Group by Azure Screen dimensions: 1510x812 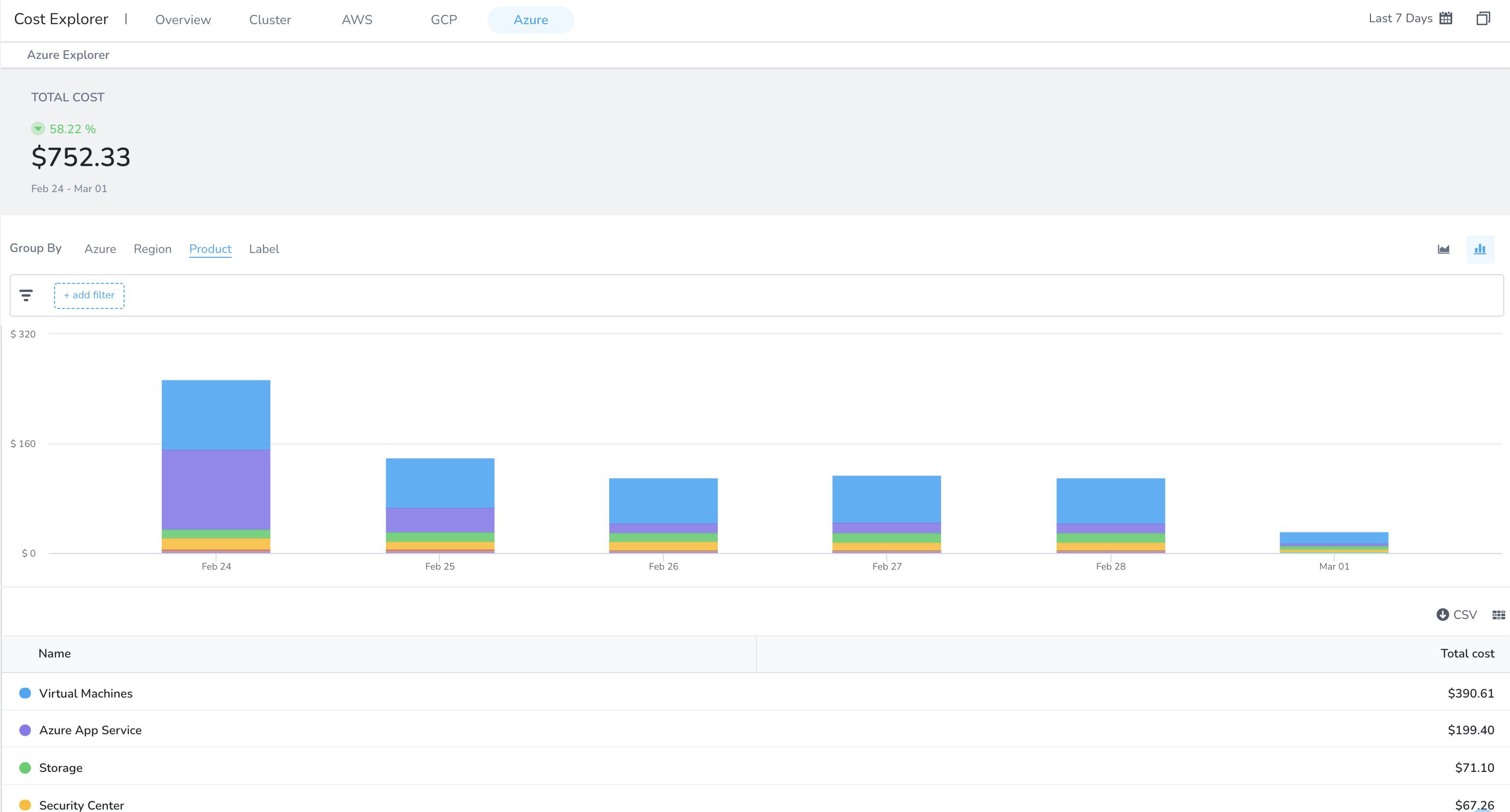[100, 249]
